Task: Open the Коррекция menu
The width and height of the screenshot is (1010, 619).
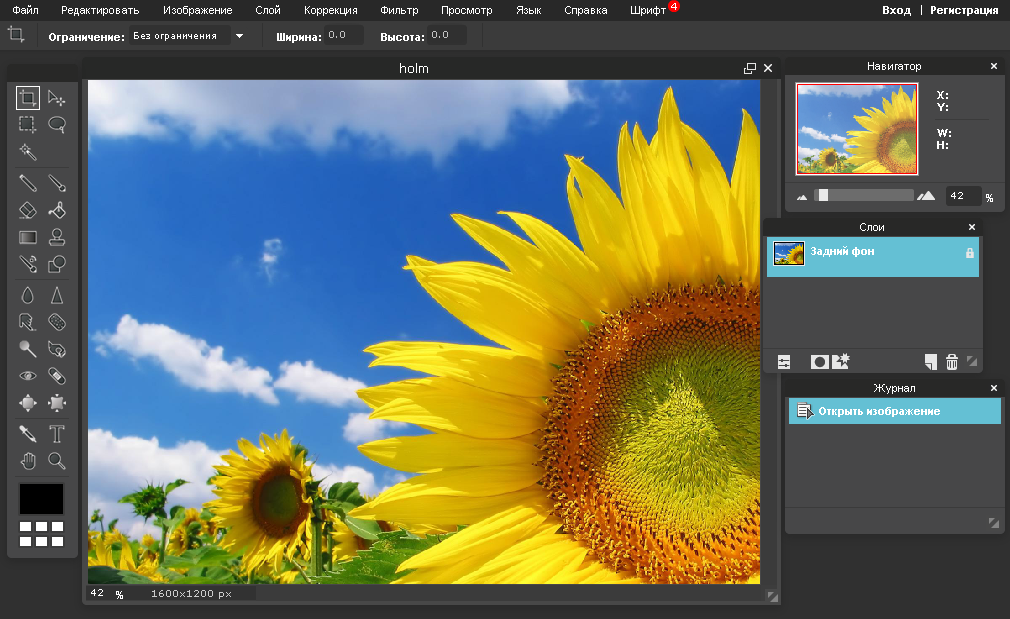Action: point(330,10)
